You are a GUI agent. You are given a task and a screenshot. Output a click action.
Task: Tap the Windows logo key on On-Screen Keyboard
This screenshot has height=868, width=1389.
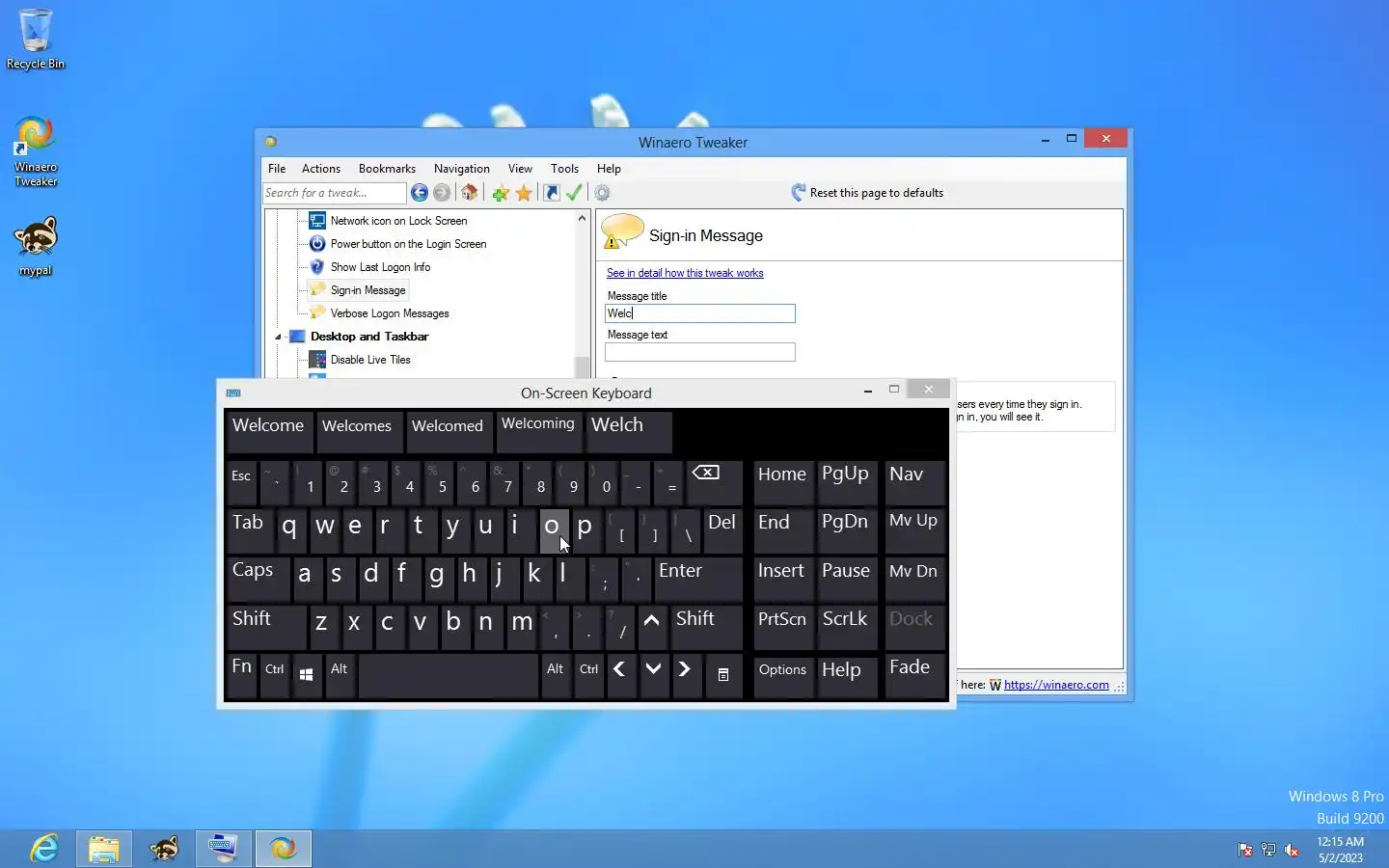(x=306, y=675)
